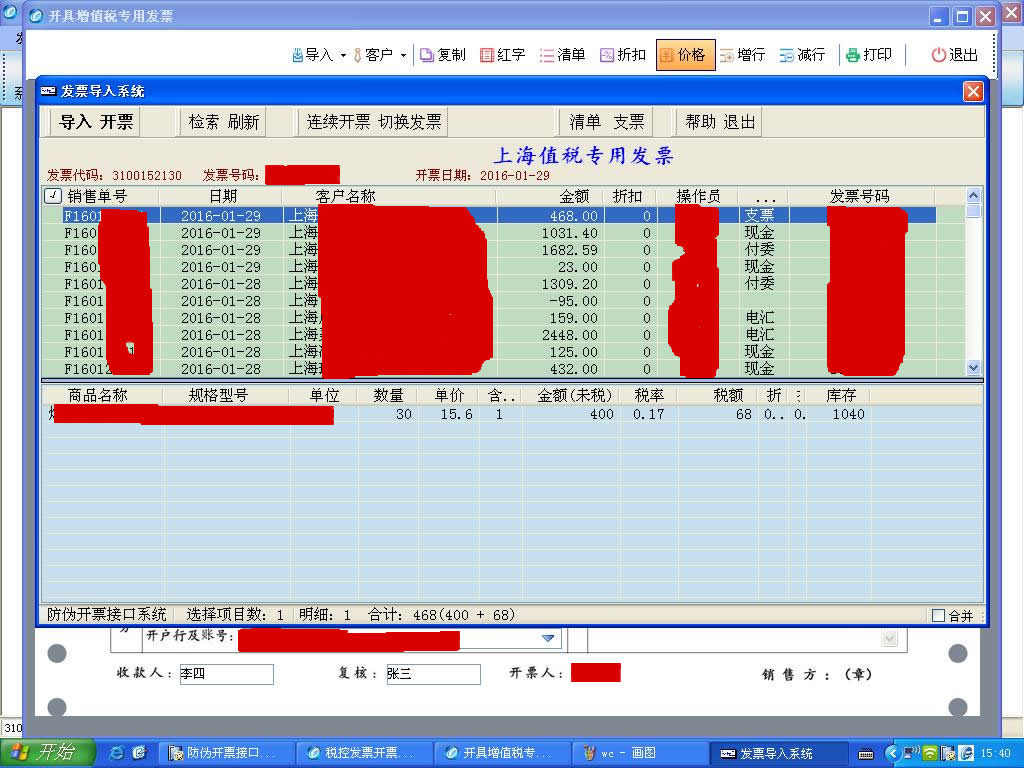Sort by the 日期 column header
The image size is (1024, 768).
(x=222, y=196)
